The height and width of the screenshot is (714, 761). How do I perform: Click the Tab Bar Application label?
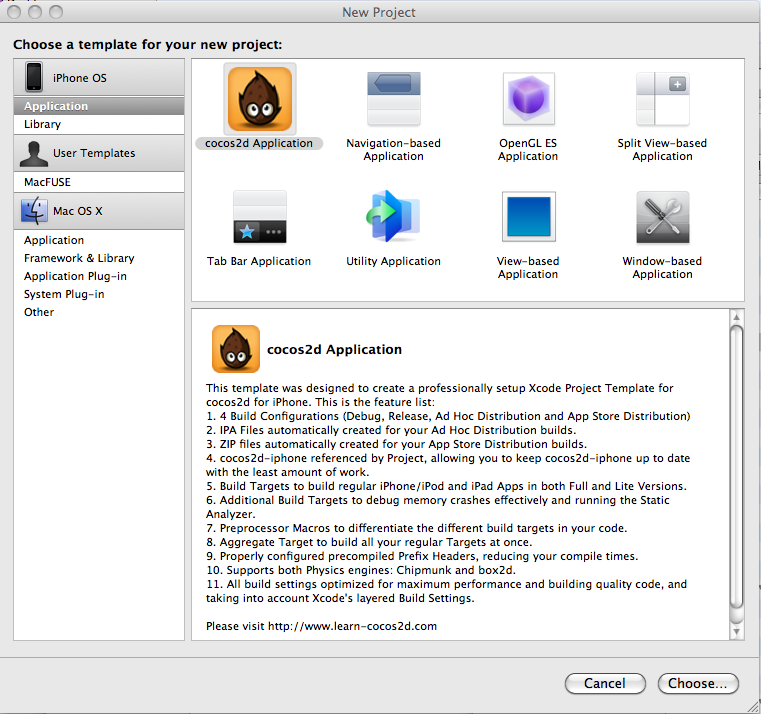pyautogui.click(x=259, y=261)
